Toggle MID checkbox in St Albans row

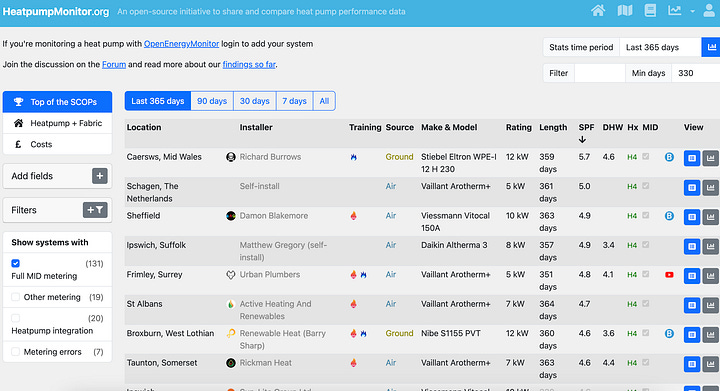(646, 303)
